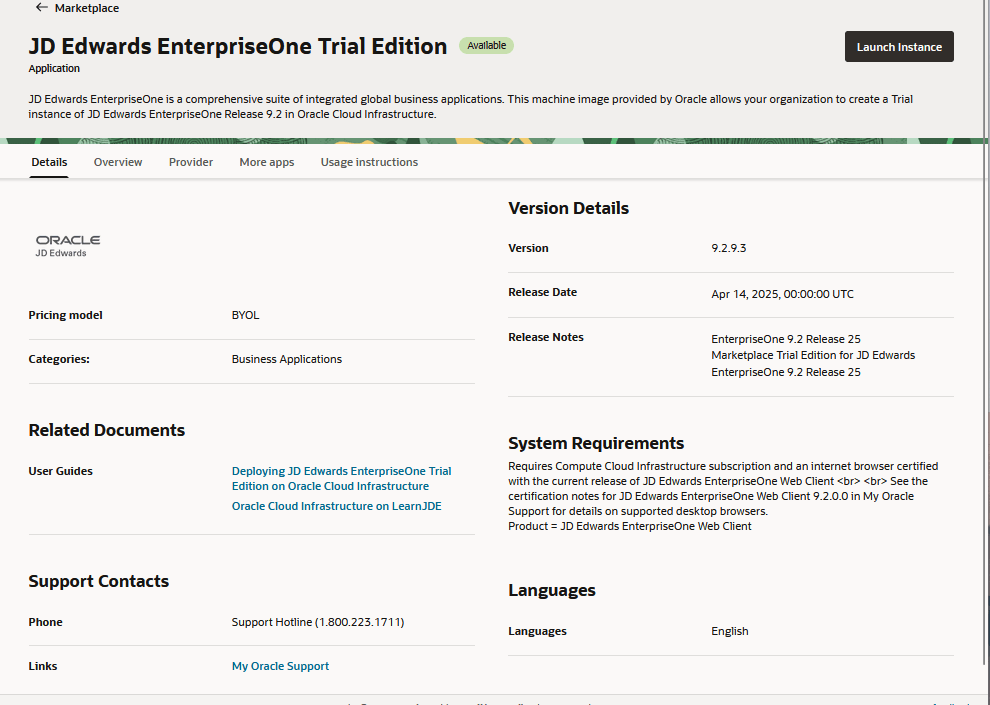Click the back arrow beside Marketplace
This screenshot has height=705, width=990.
click(41, 7)
